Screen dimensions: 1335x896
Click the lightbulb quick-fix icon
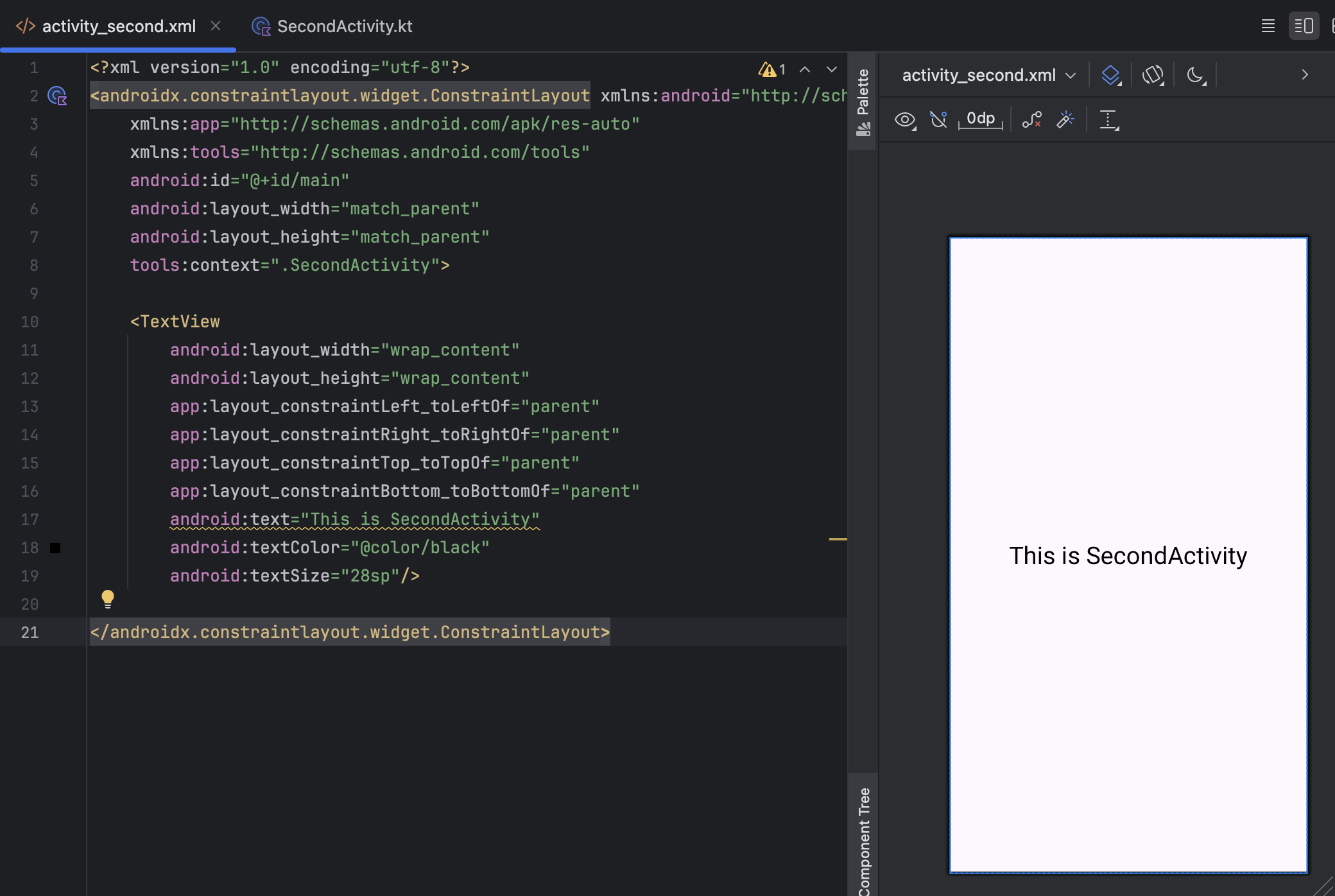coord(108,599)
